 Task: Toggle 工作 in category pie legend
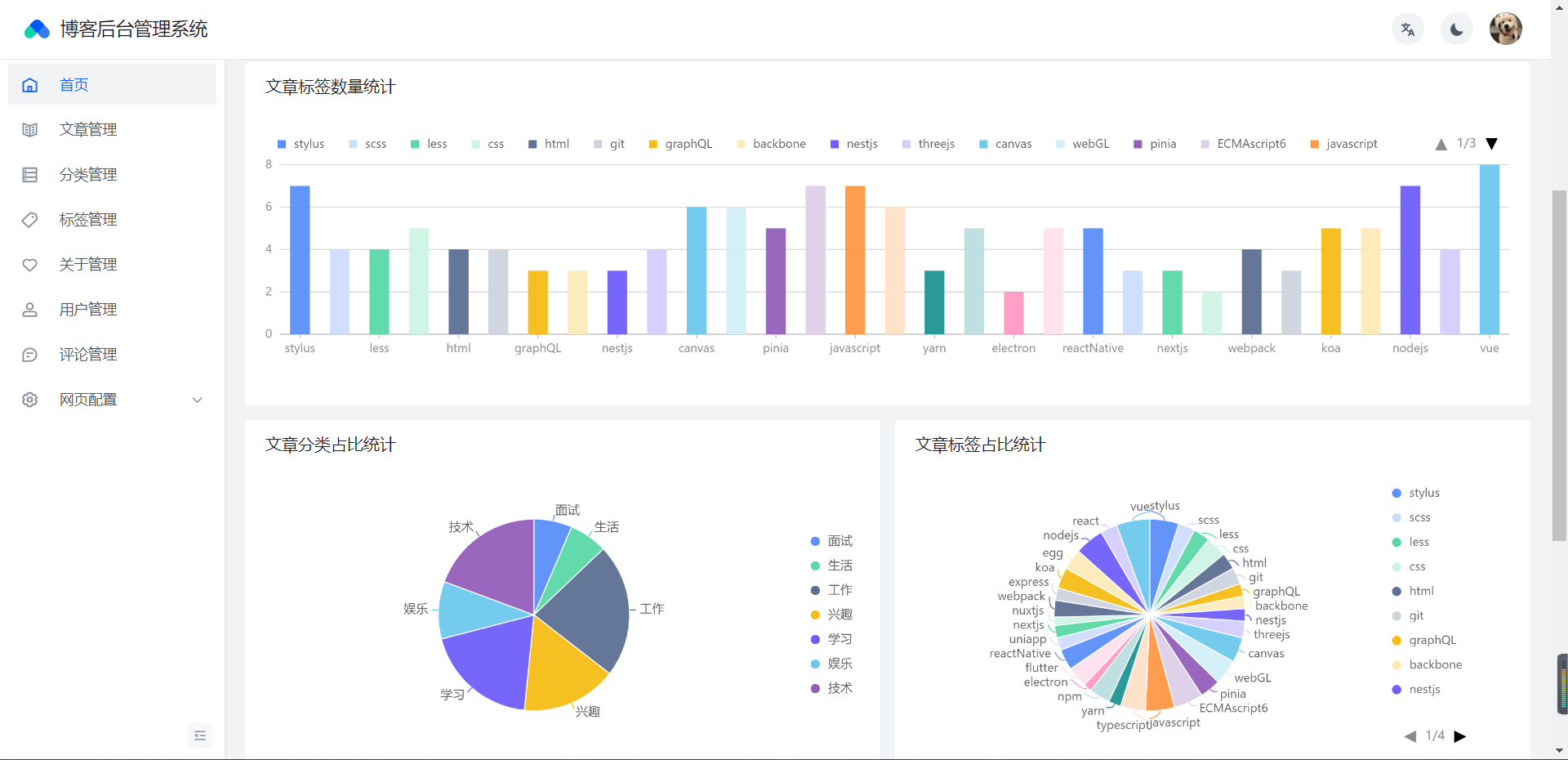tap(831, 590)
